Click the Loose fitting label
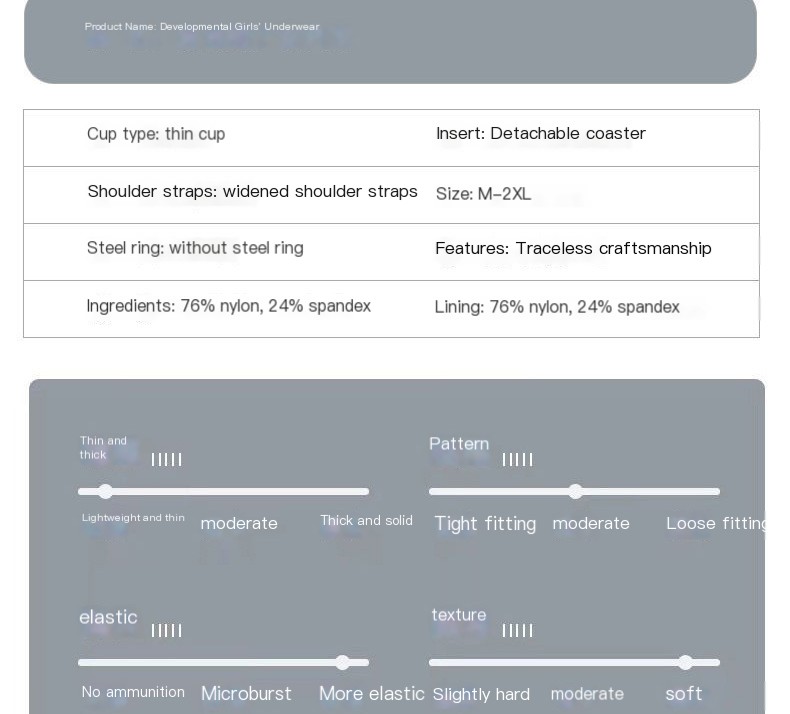790x714 pixels. (x=715, y=524)
